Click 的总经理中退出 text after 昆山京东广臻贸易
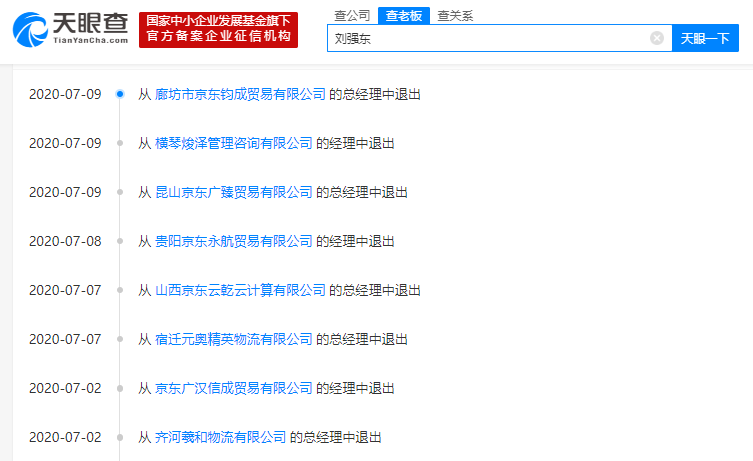The height and width of the screenshot is (461, 753). (362, 192)
